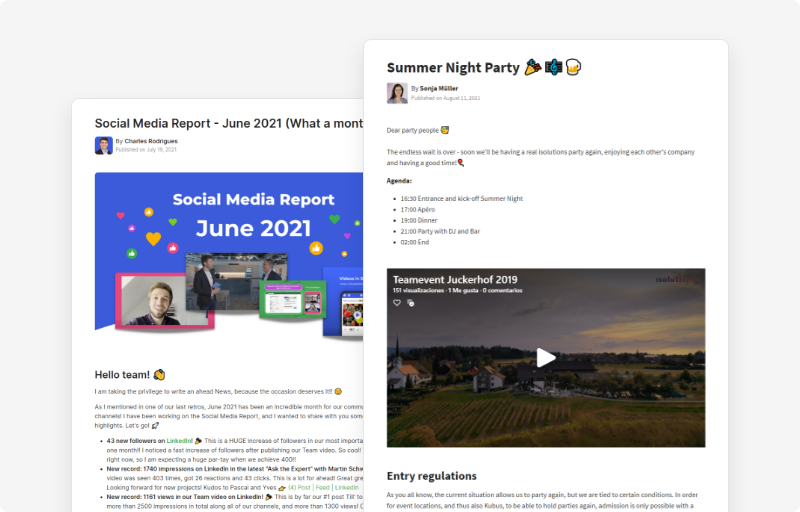The image size is (800, 512).
Task: Click the party popper emoji in the title
Action: pos(533,67)
